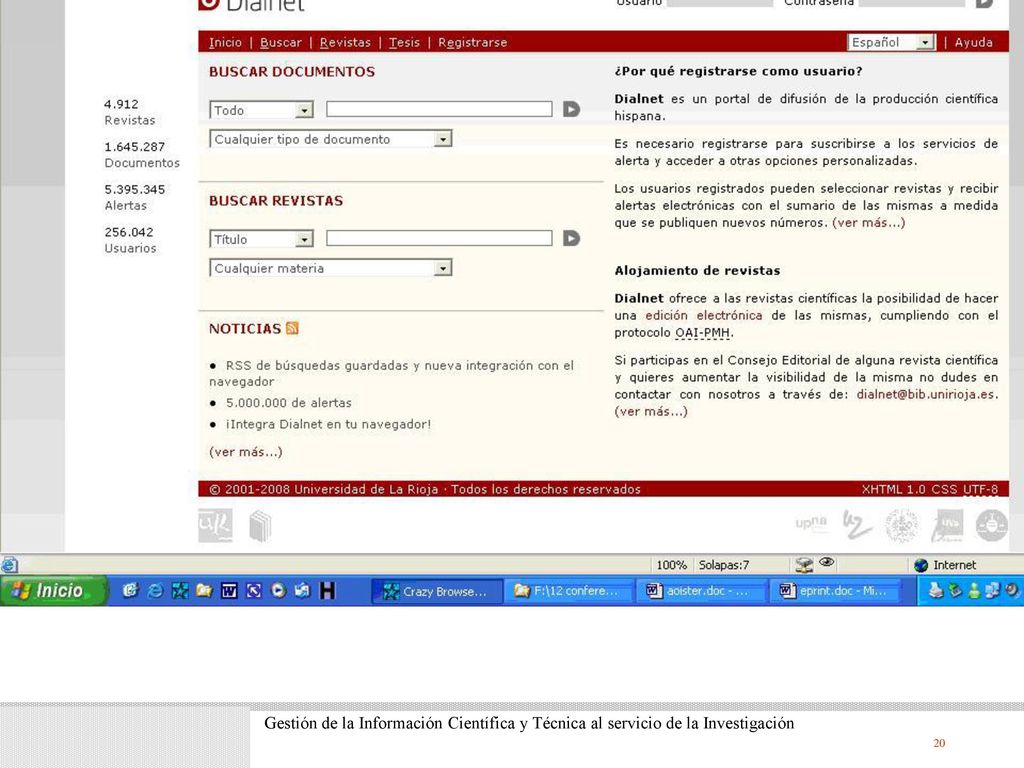
Task: Submit the document search with arrow button
Action: point(571,109)
